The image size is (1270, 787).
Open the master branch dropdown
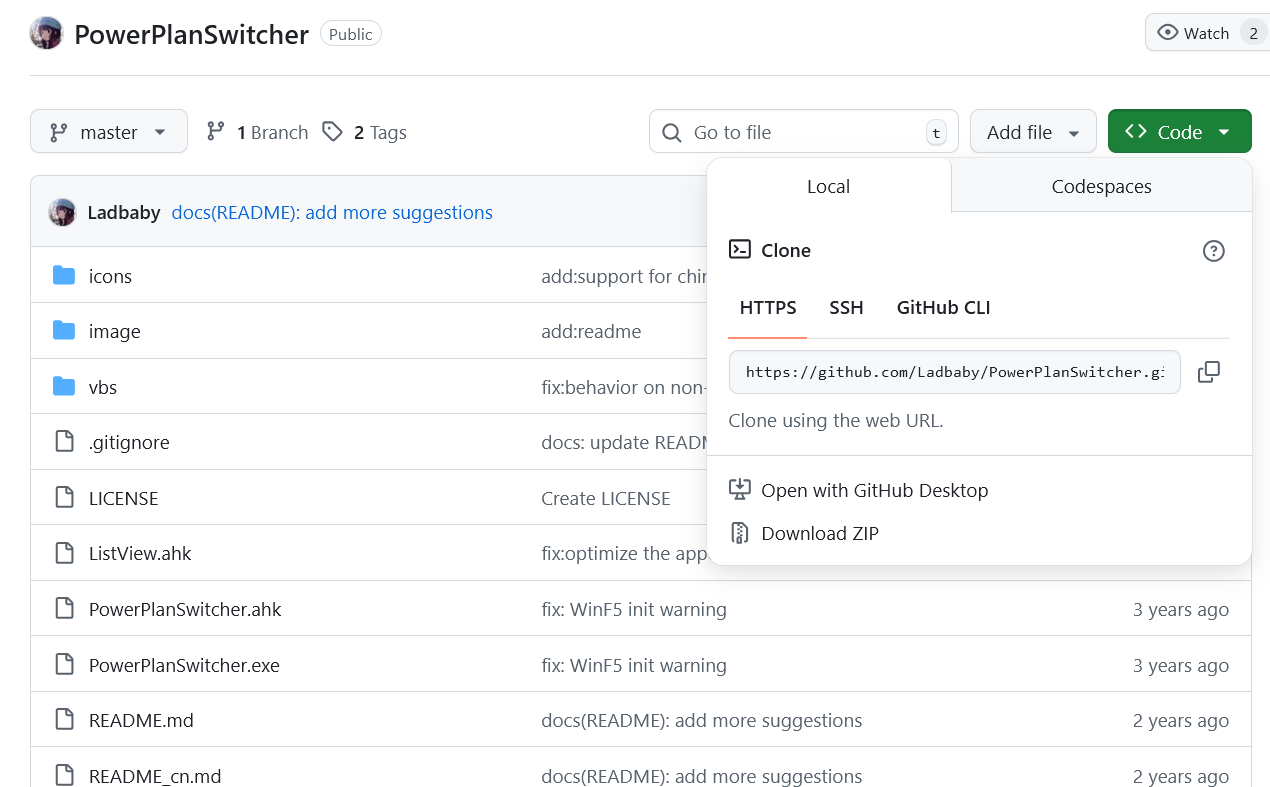click(x=109, y=132)
